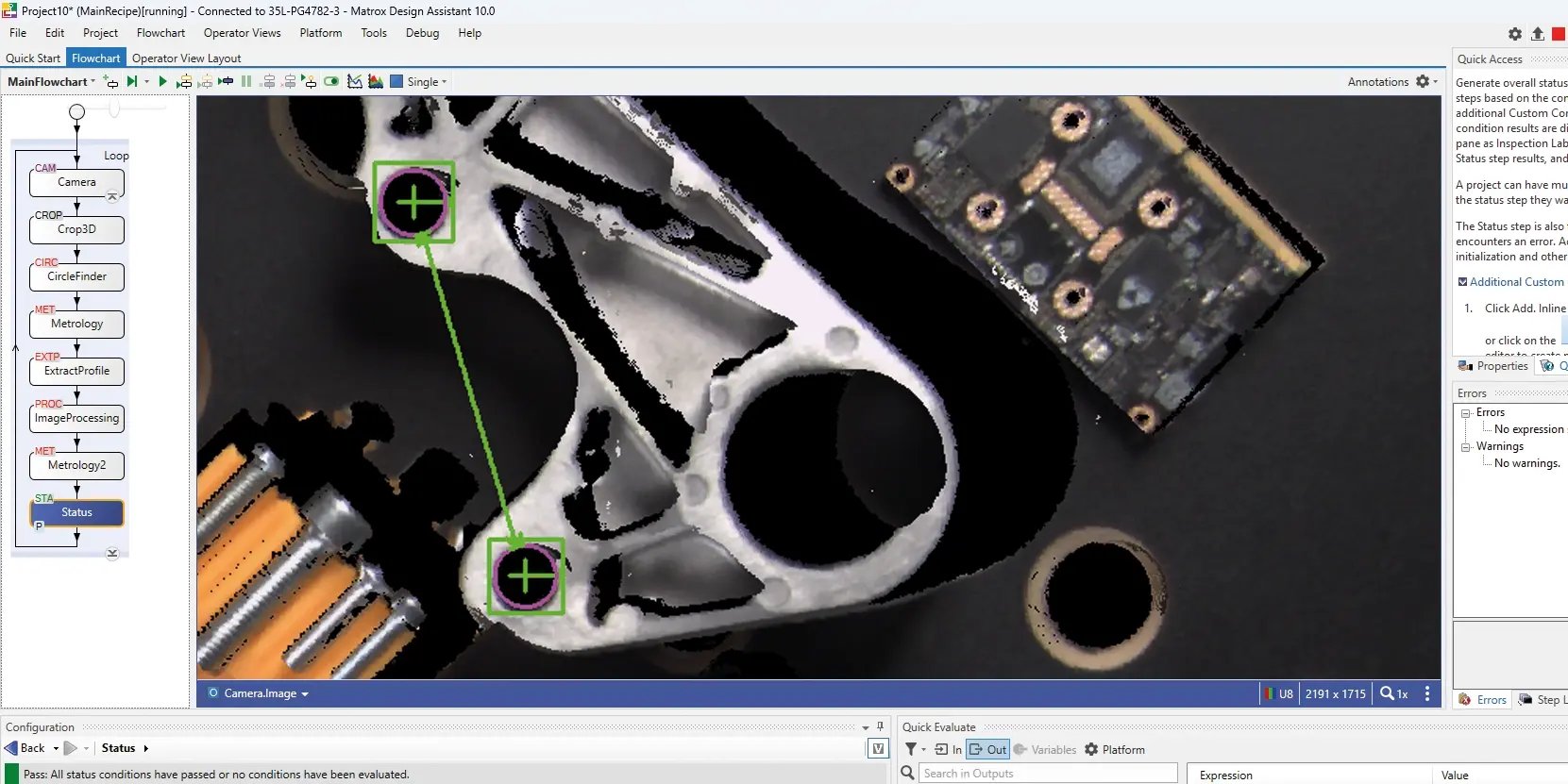1568x784 pixels.
Task: Toggle the green on/off switch in toolbar
Action: click(331, 81)
